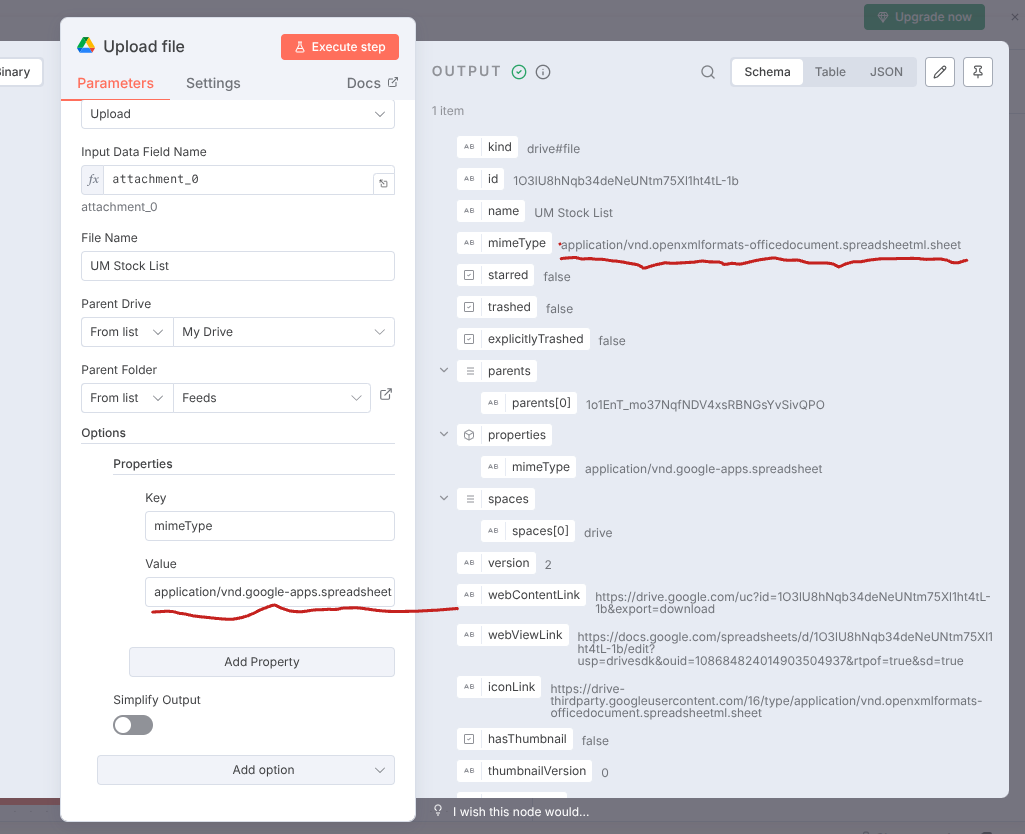
Task: Click the fx expression icon beside attachment_0 field
Action: pyautogui.click(x=92, y=180)
